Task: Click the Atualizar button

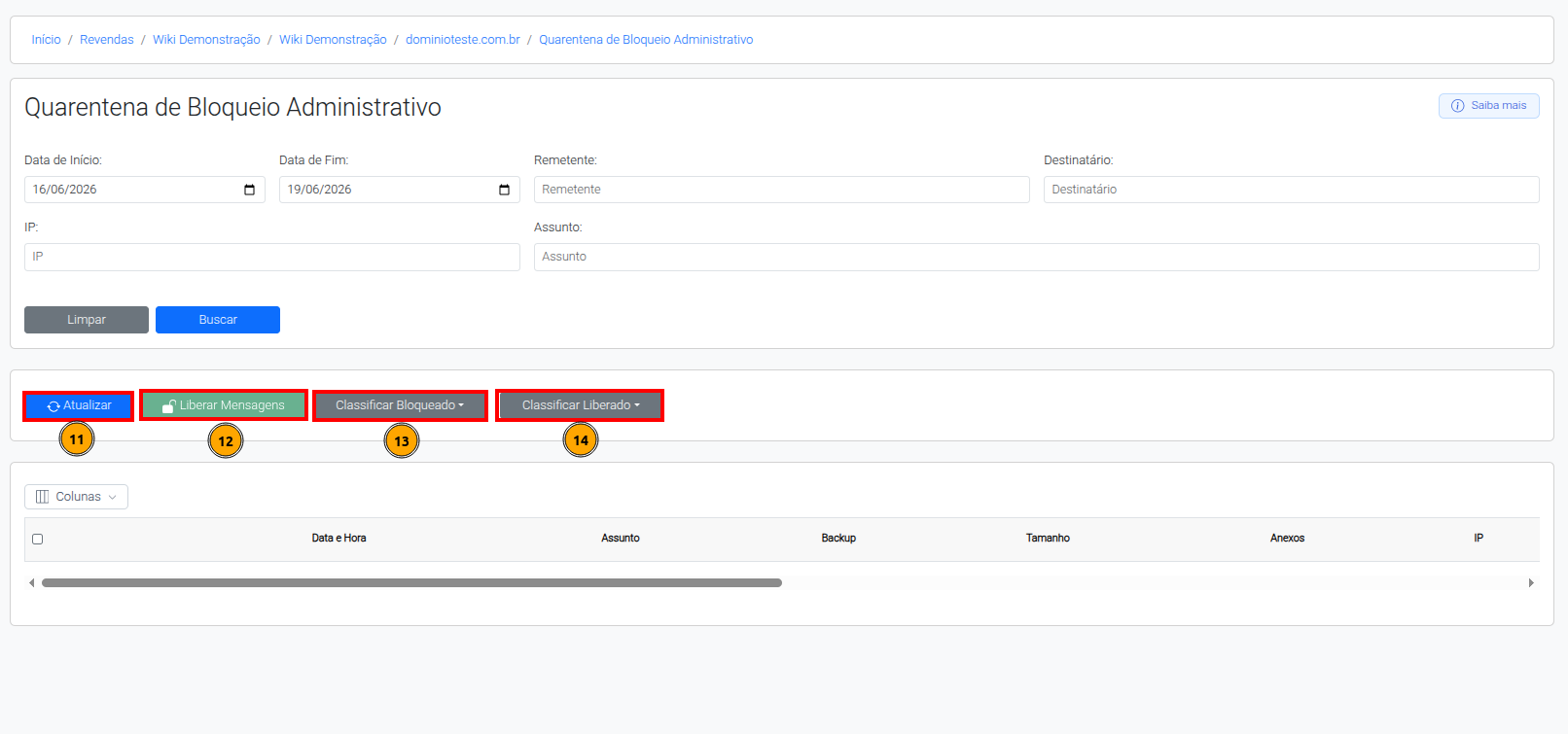Action: click(x=78, y=405)
